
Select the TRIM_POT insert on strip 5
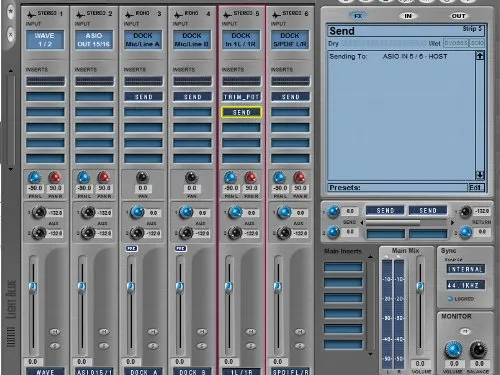pos(241,97)
